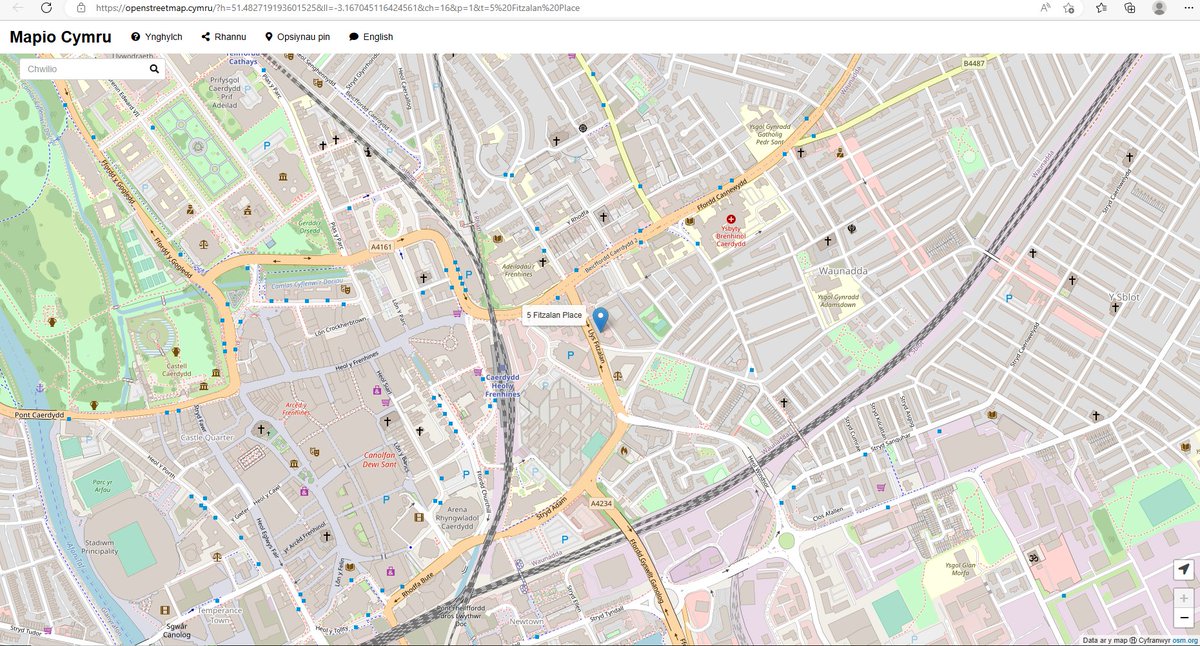1200x646 pixels.
Task: Open the Collections icon
Action: (x=1129, y=8)
